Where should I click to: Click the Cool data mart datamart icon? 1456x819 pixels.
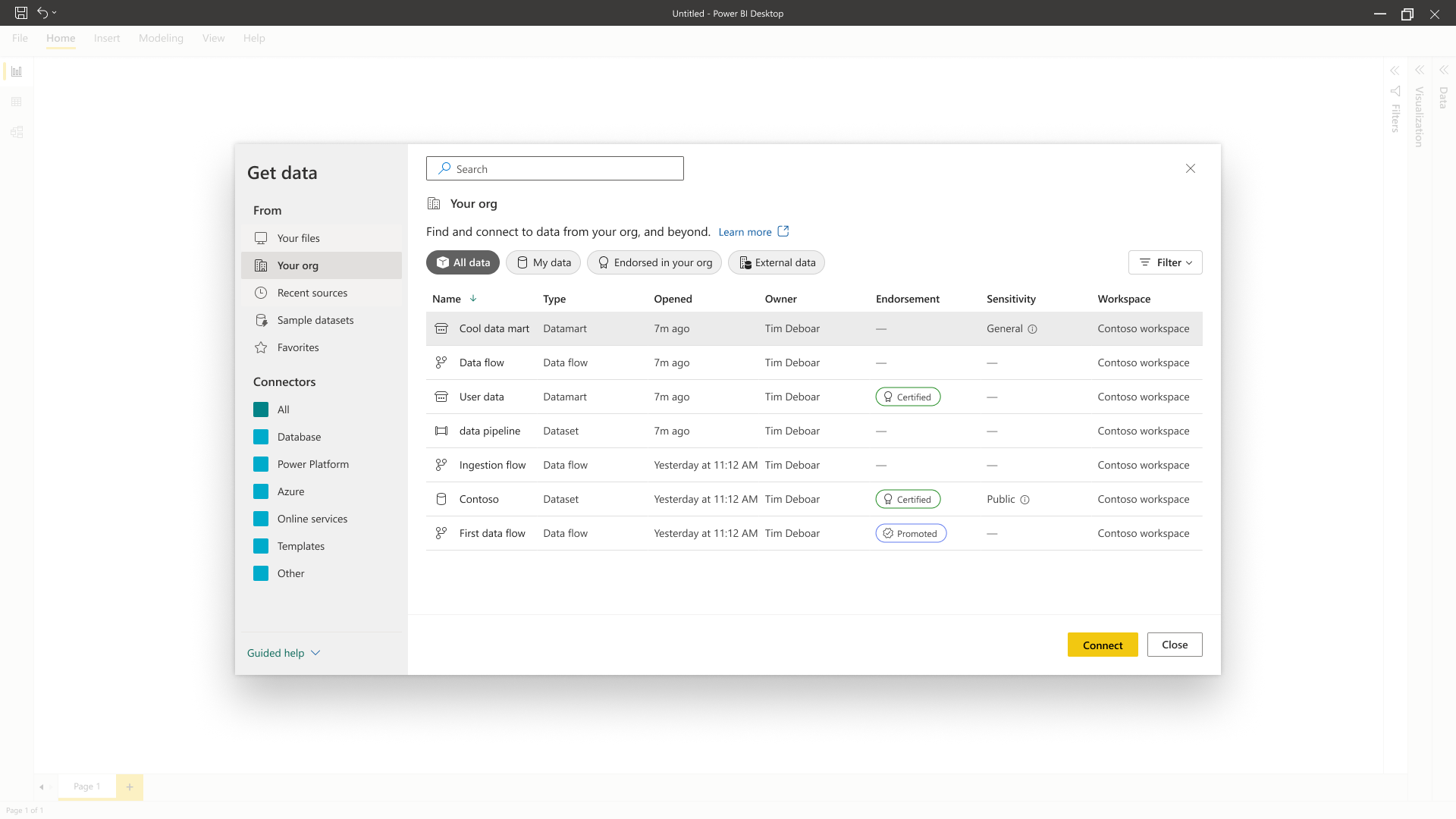pos(441,328)
